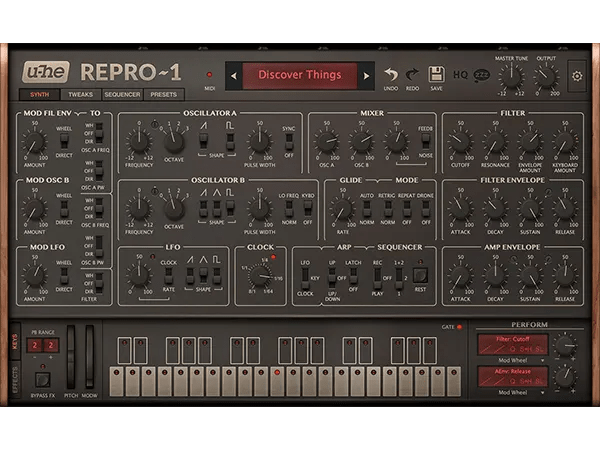Switch to the TWEAKS tab

click(80, 95)
